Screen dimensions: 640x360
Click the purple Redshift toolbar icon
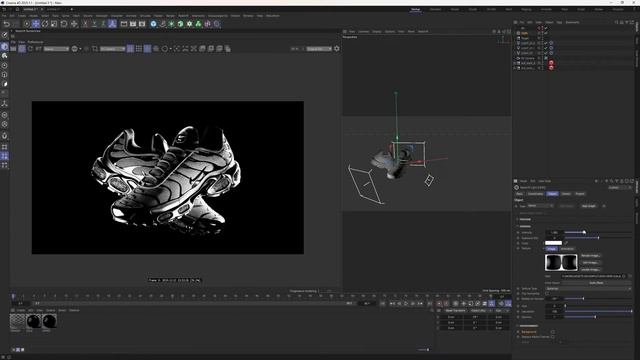click(x=207, y=24)
